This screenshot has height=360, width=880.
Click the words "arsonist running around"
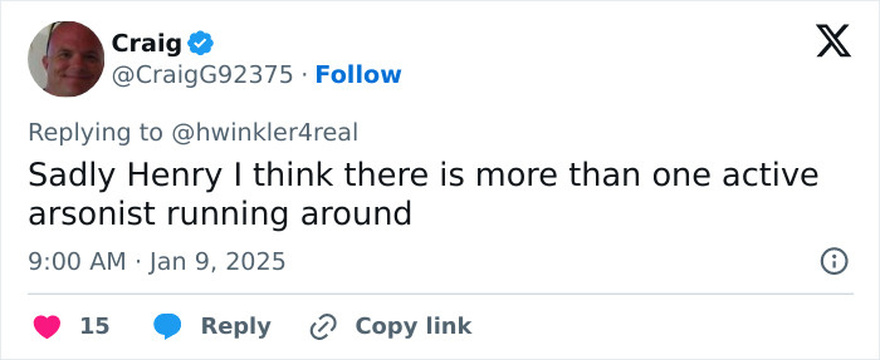(x=220, y=214)
